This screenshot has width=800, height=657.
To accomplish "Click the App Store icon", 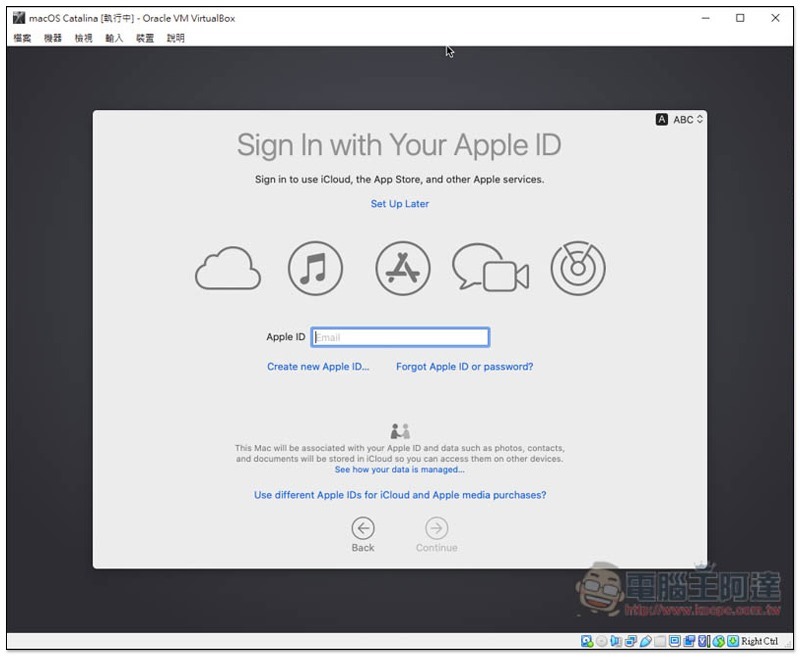I will click(x=403, y=268).
